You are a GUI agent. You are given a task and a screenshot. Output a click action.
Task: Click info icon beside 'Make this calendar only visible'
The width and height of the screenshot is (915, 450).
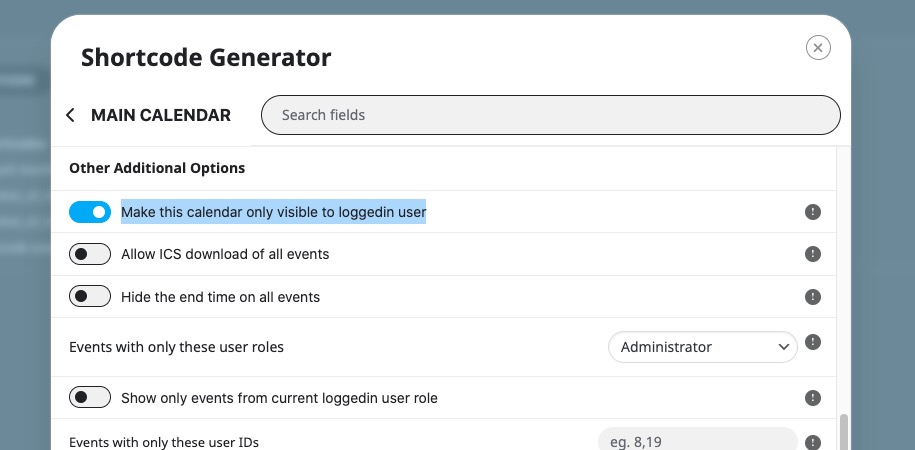(x=813, y=212)
